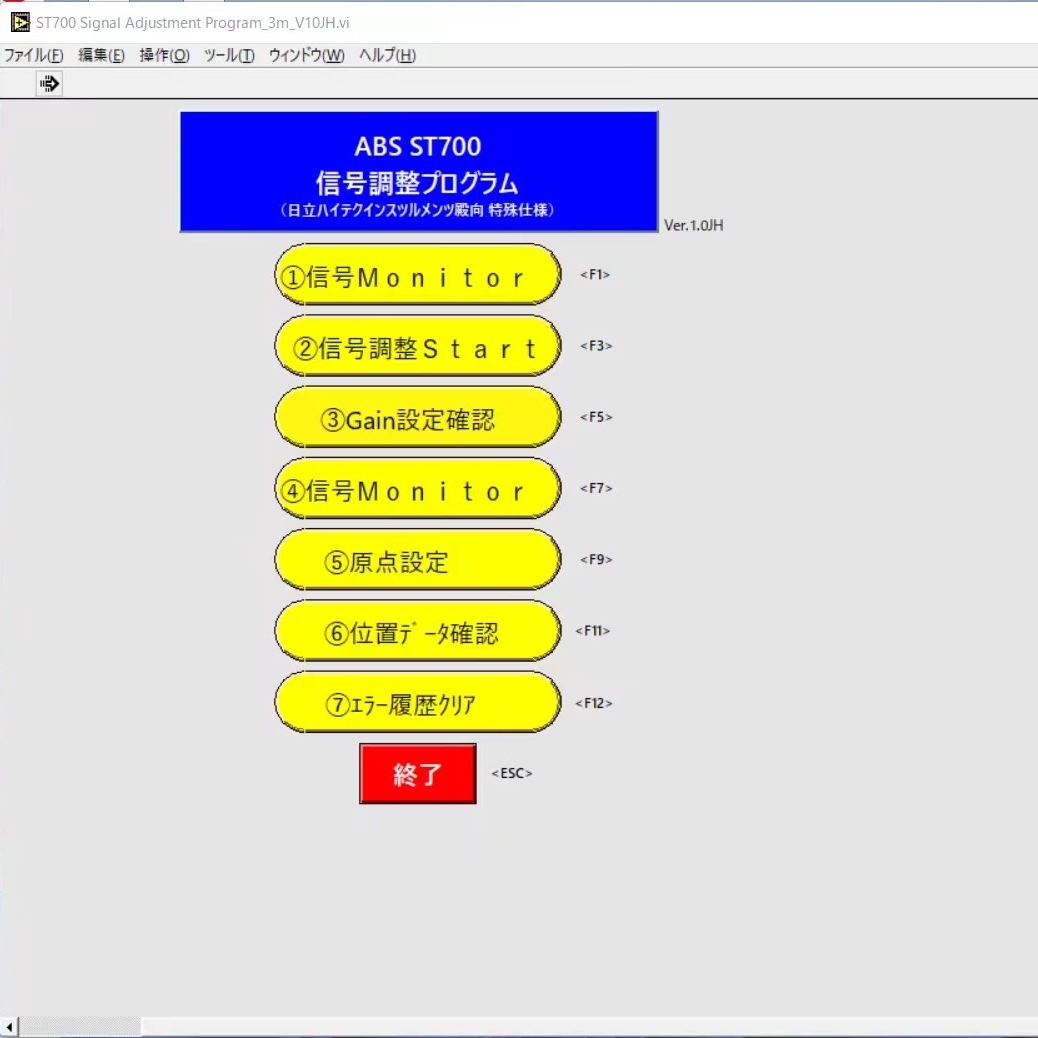Viewport: 1038px width, 1038px height.
Task: Click the blue ABS ST700 title banner
Action: (419, 172)
